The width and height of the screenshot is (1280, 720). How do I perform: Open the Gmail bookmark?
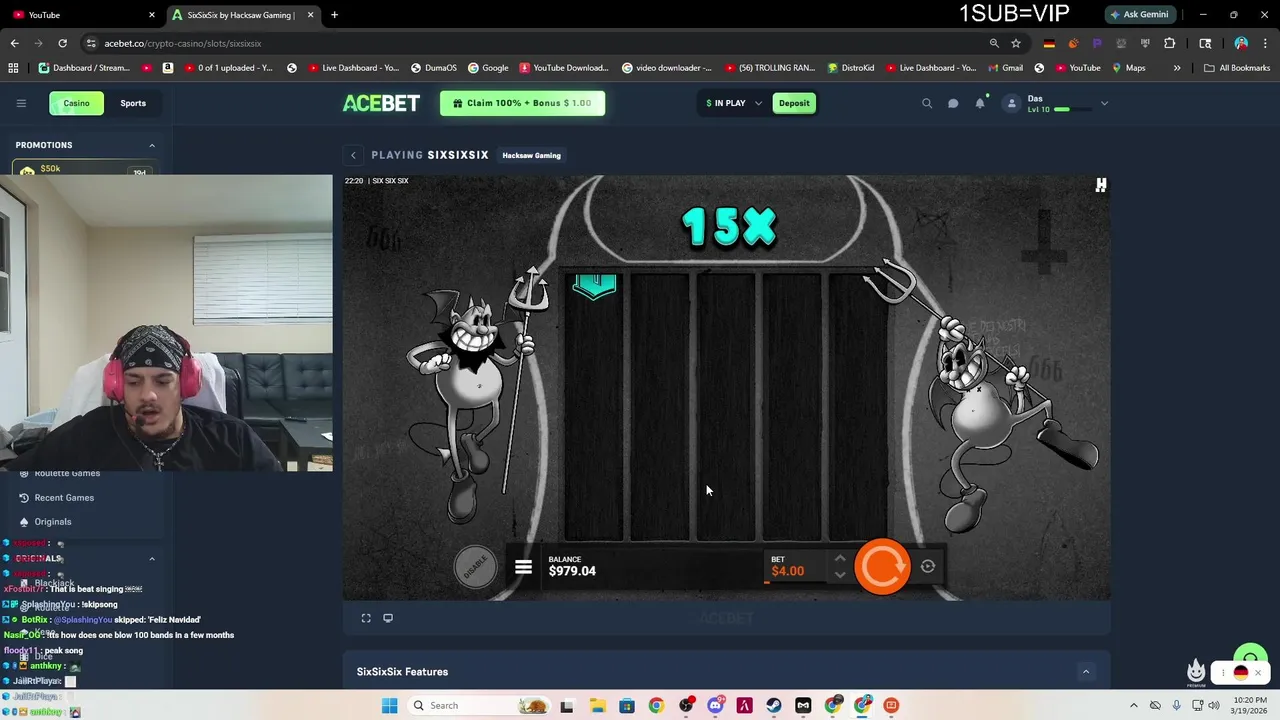pos(1004,68)
